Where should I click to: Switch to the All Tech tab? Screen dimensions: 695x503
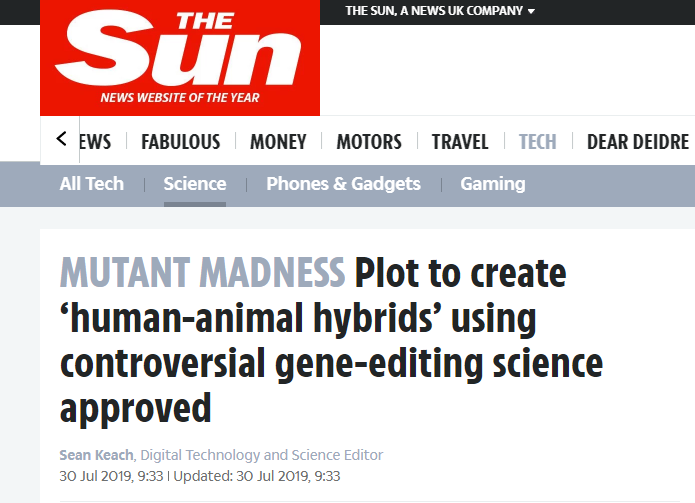tap(92, 184)
